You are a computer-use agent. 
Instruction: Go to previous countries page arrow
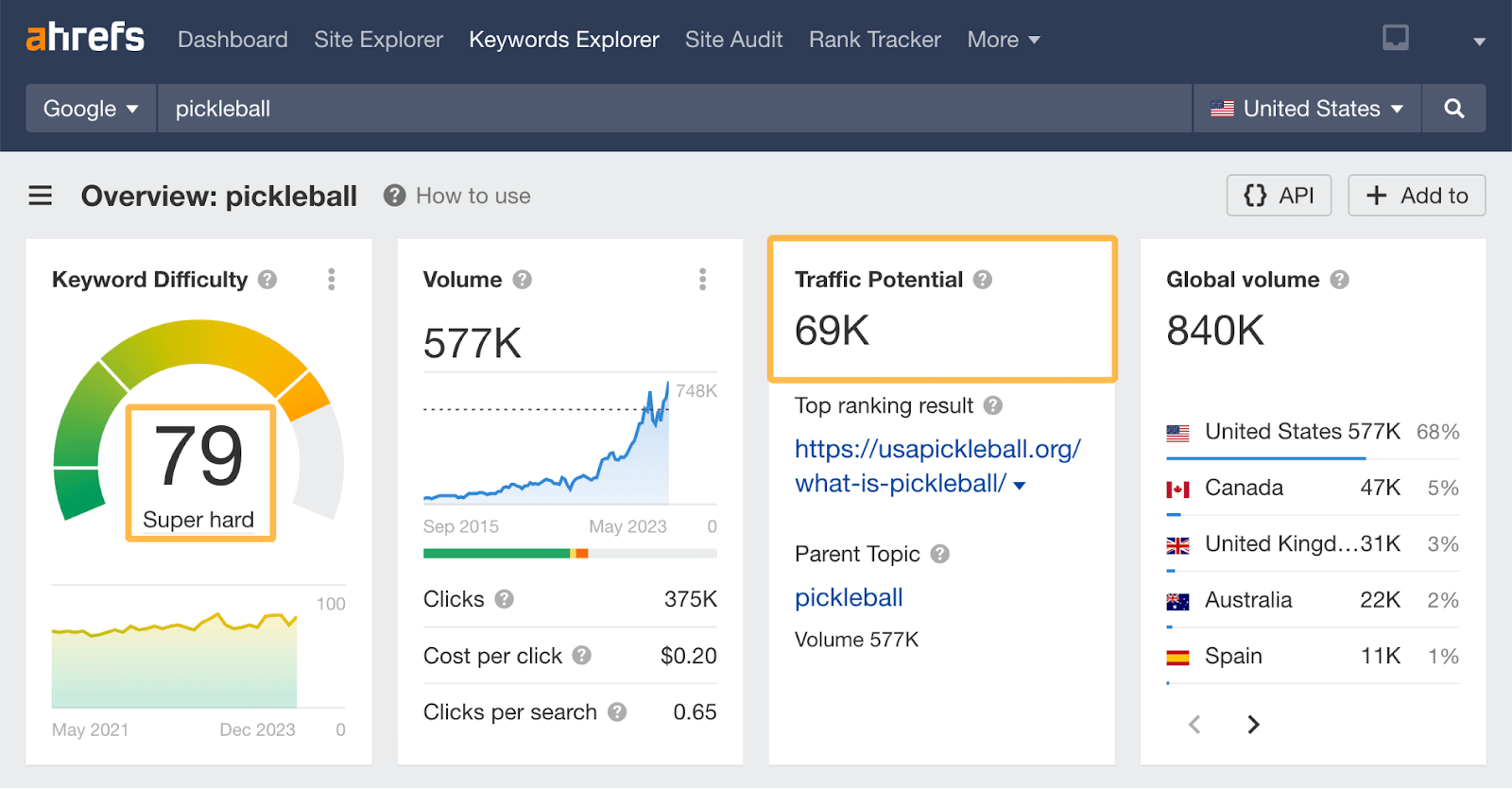pos(1194,725)
